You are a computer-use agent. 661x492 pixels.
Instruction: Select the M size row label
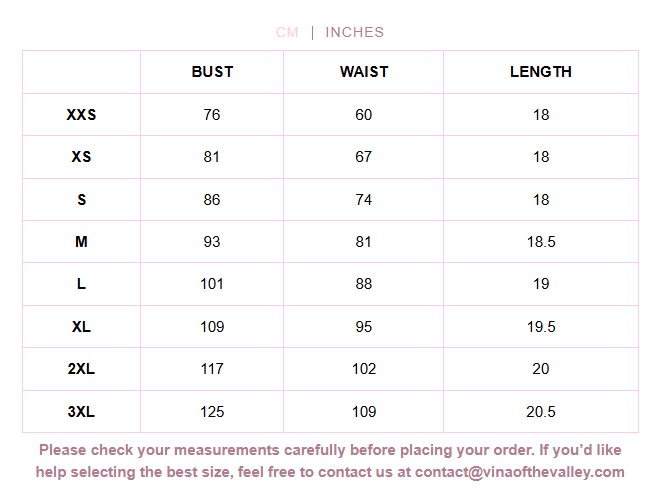(81, 242)
